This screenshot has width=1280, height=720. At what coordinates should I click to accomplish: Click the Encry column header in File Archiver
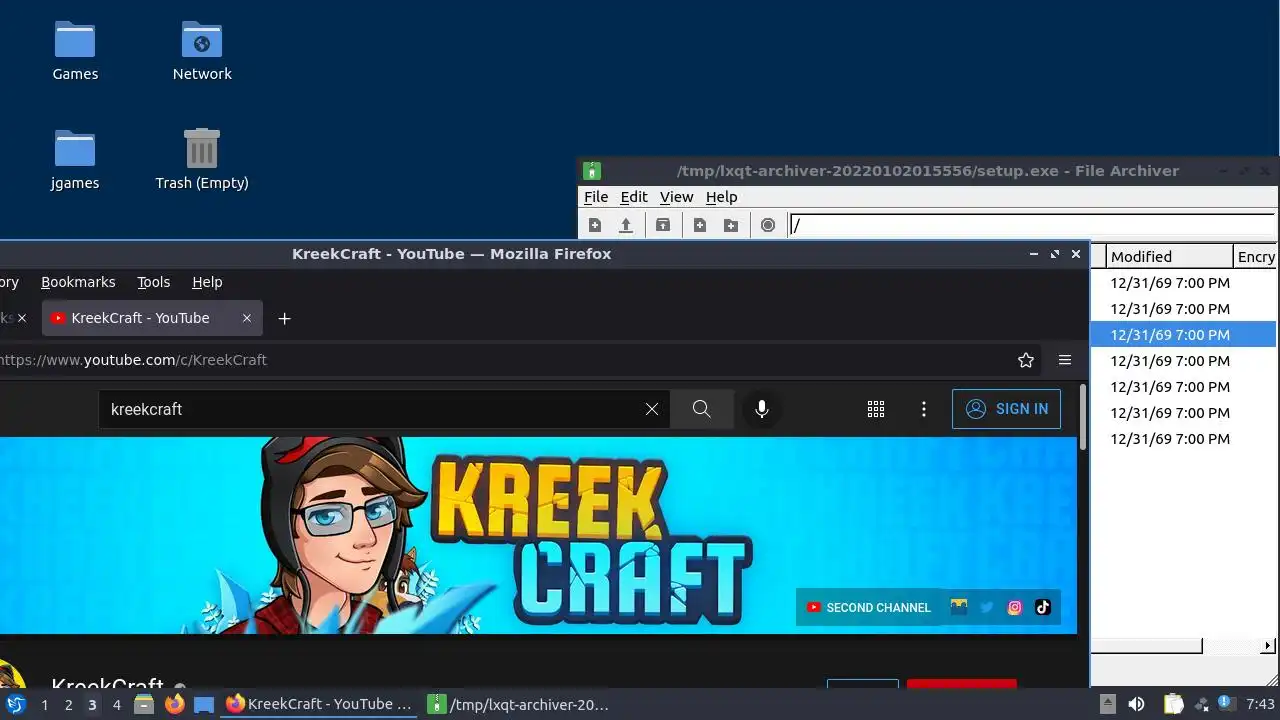[x=1256, y=257]
